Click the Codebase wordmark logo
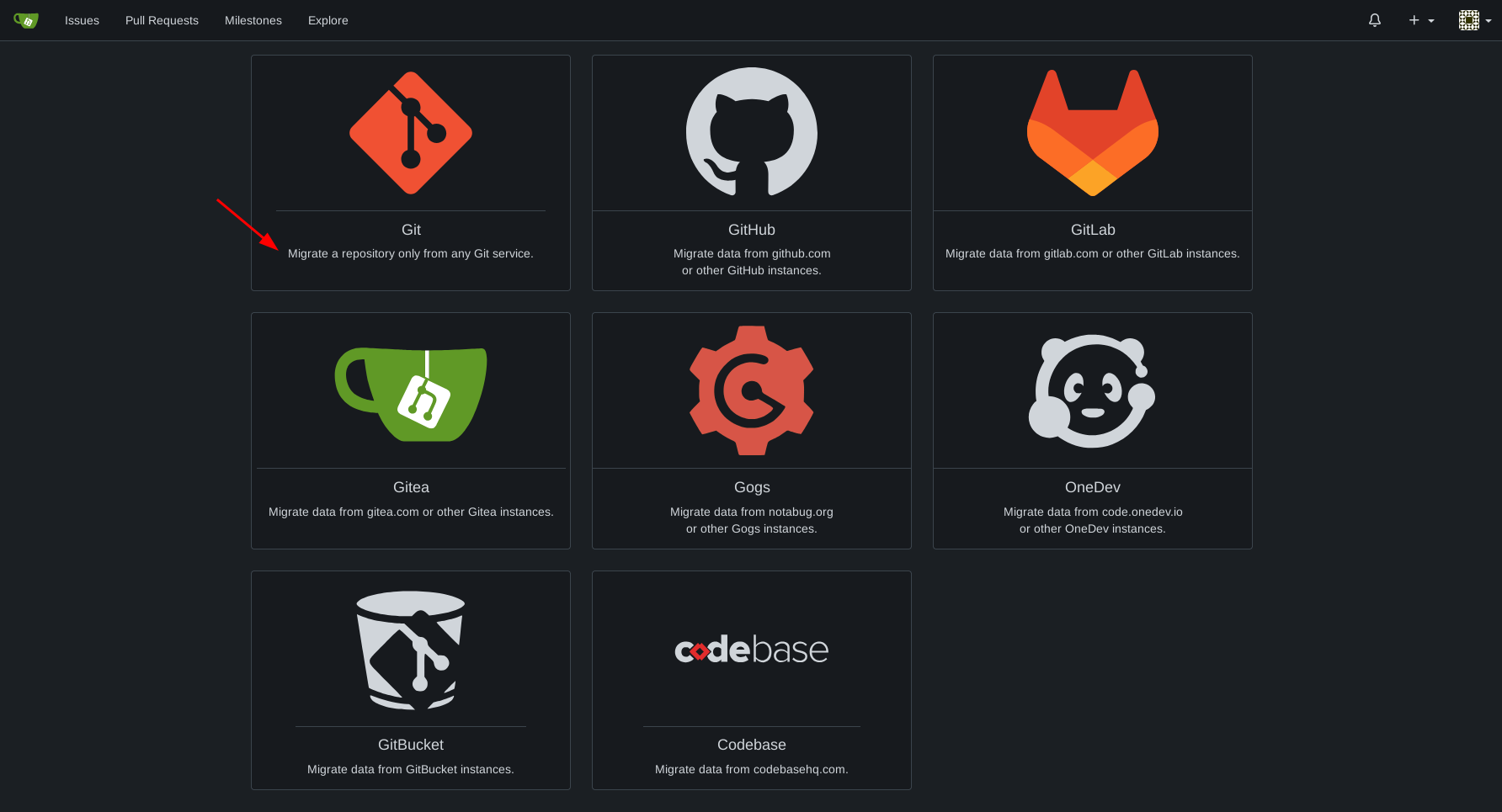The image size is (1502, 812). [752, 649]
